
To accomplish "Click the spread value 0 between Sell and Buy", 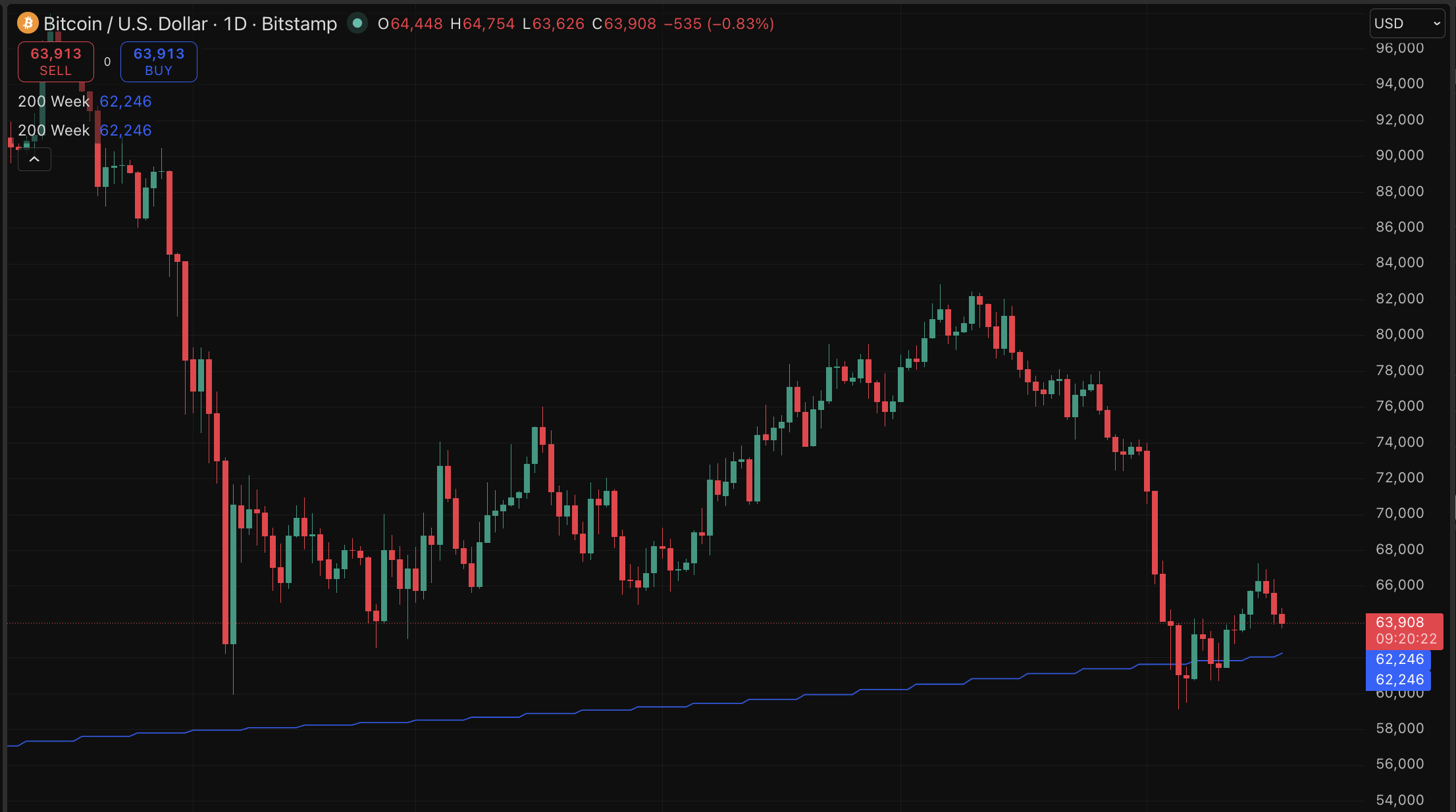I will (107, 62).
